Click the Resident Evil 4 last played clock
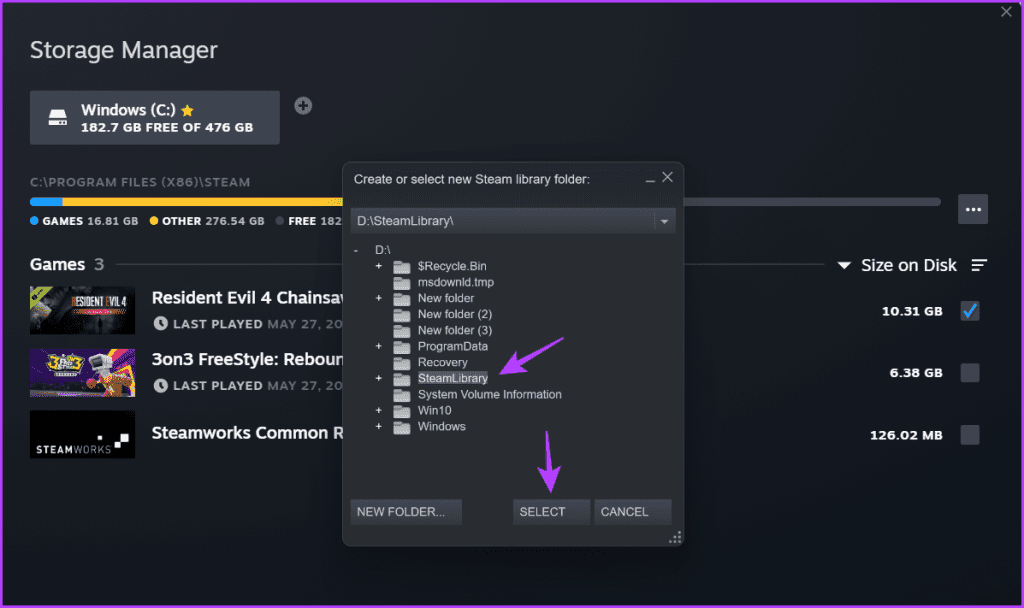The width and height of the screenshot is (1024, 608). coord(161,323)
